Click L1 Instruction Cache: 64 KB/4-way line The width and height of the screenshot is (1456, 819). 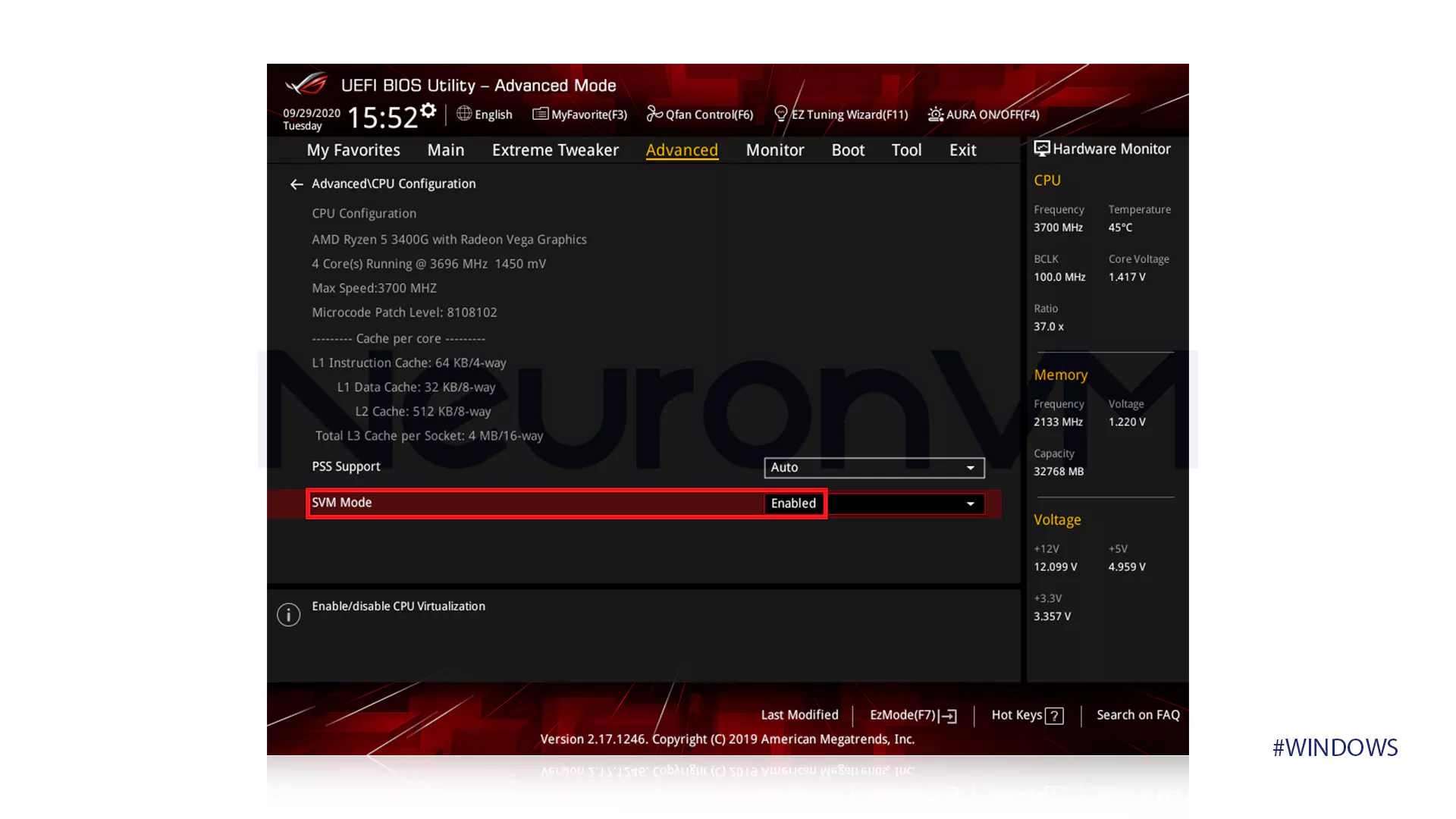(409, 363)
